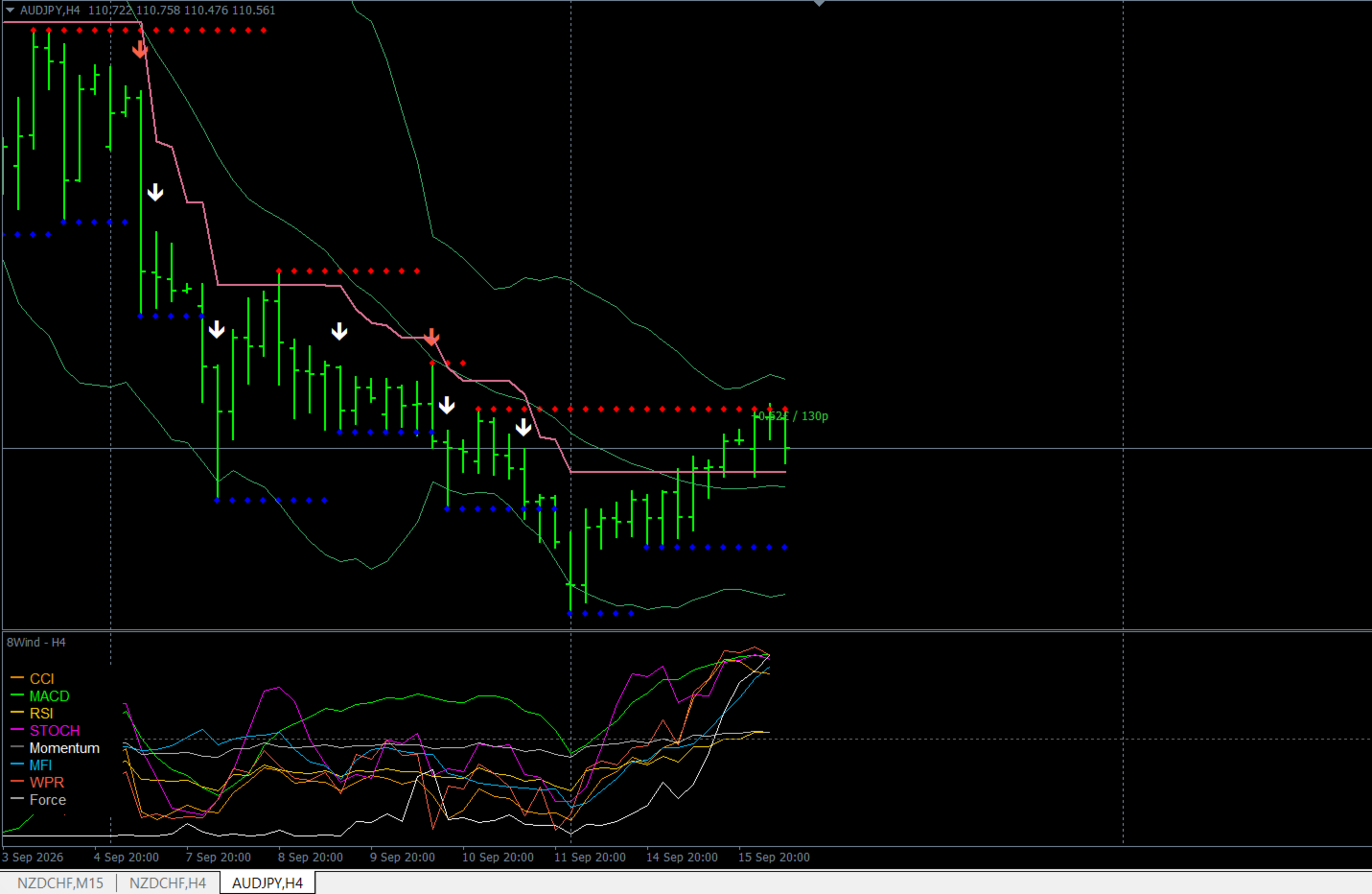Click the 15 Sep 20:00 time axis label
1372x894 pixels.
tap(774, 858)
